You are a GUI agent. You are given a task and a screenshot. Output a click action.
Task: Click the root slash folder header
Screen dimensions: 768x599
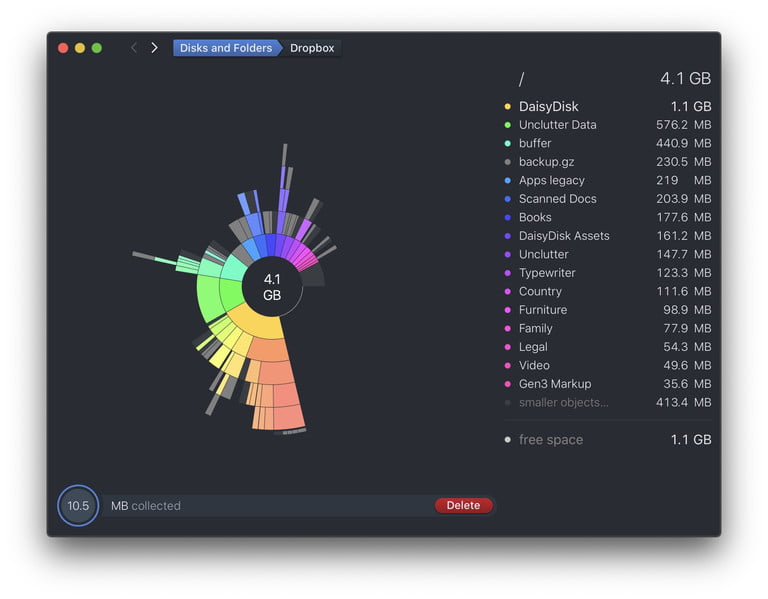pyautogui.click(x=521, y=79)
